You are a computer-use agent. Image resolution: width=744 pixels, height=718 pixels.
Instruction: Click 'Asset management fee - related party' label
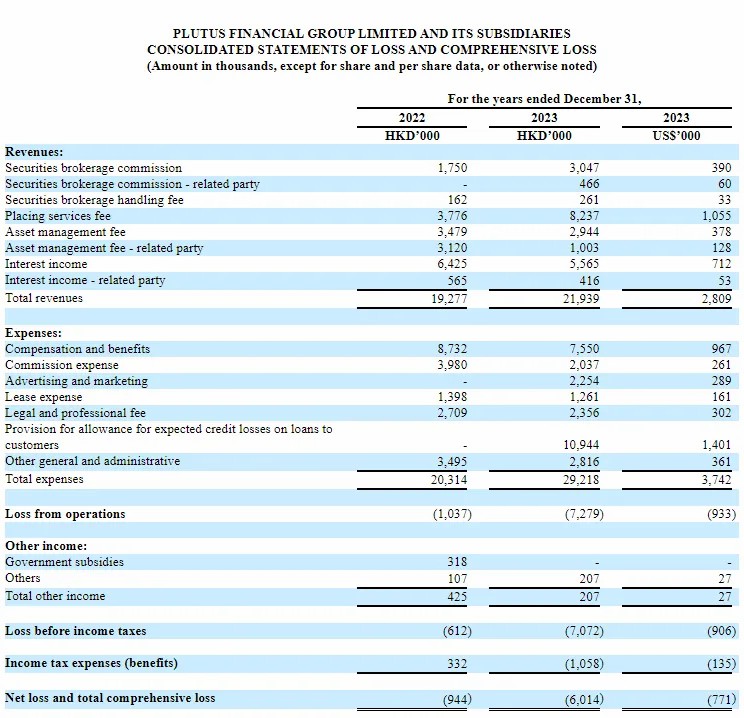pyautogui.click(x=104, y=248)
